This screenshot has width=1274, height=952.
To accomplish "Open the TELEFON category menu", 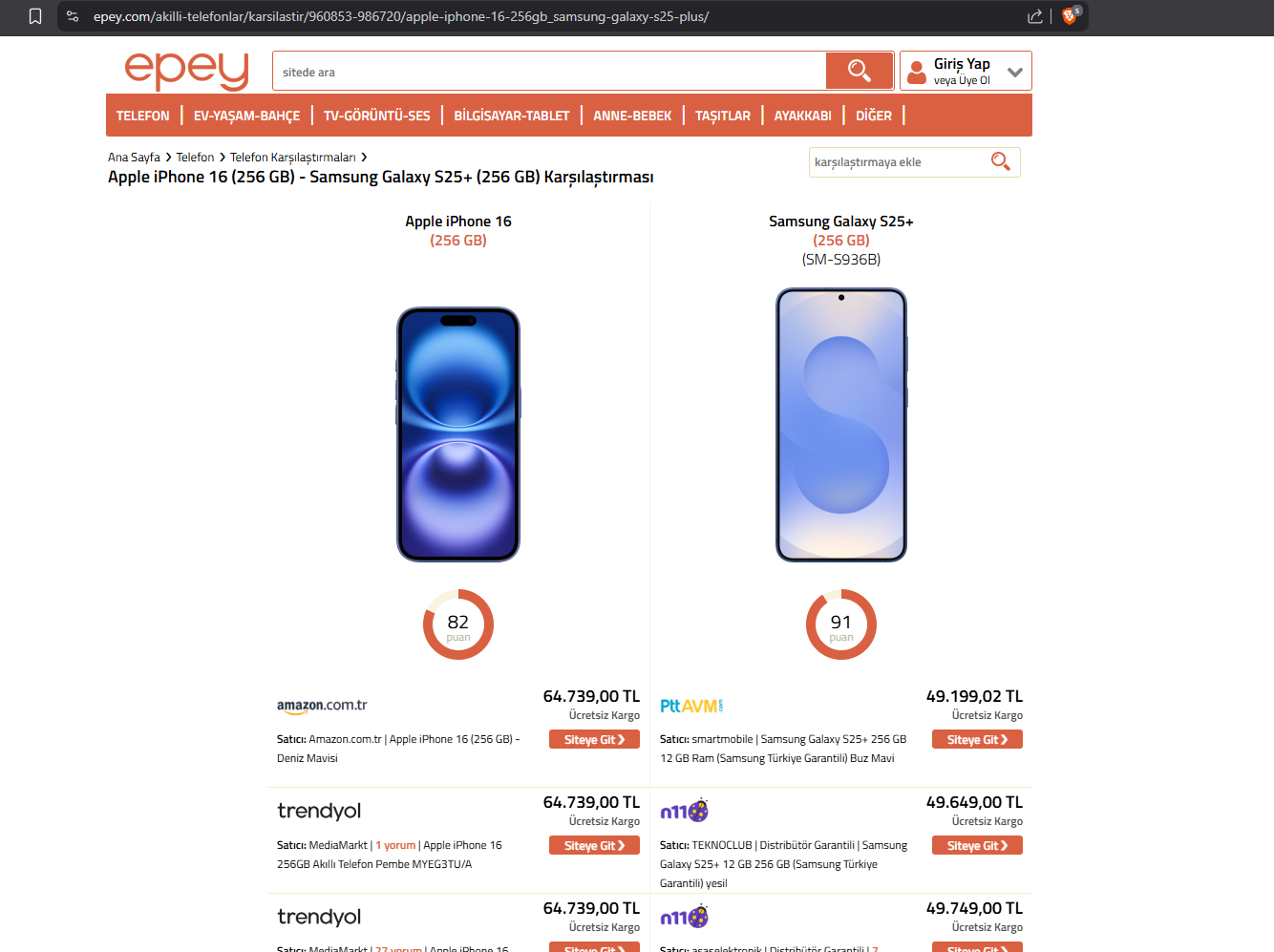I will pos(143,116).
